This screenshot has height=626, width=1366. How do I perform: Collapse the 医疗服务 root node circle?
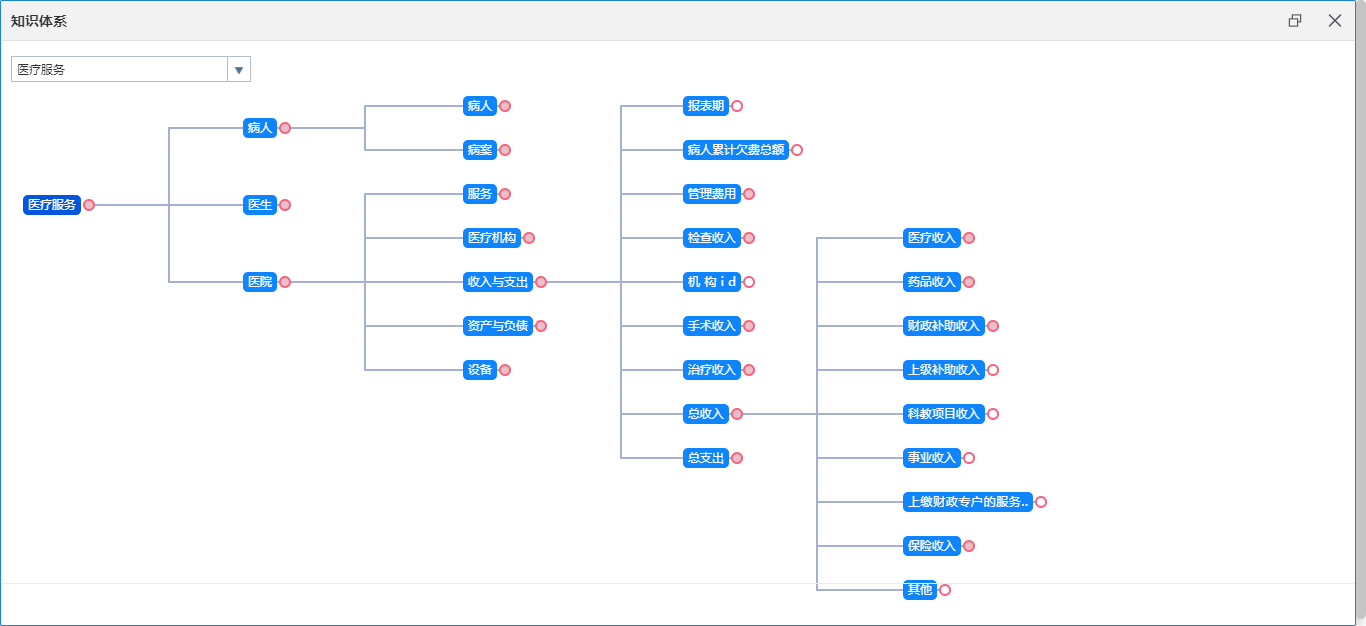[x=89, y=205]
